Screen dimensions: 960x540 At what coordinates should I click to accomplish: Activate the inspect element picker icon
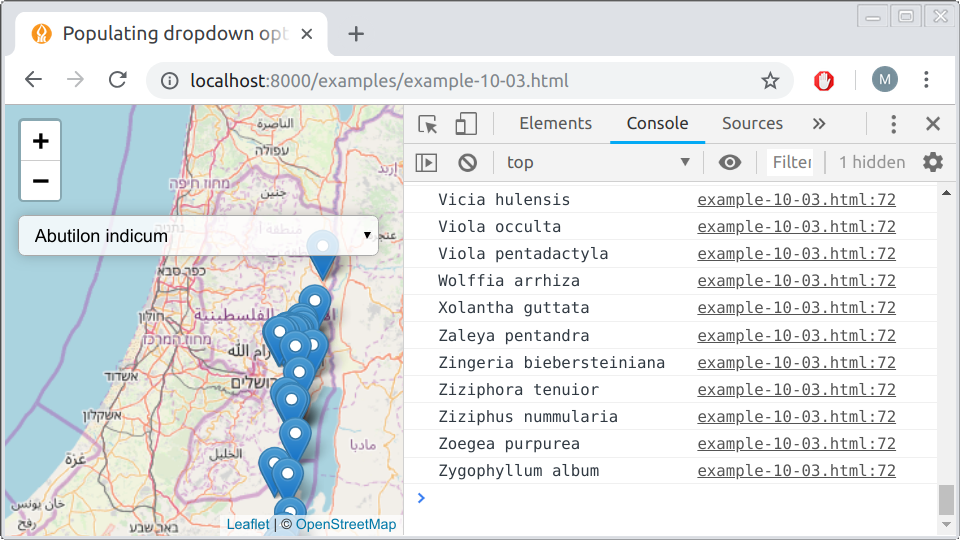tap(428, 124)
